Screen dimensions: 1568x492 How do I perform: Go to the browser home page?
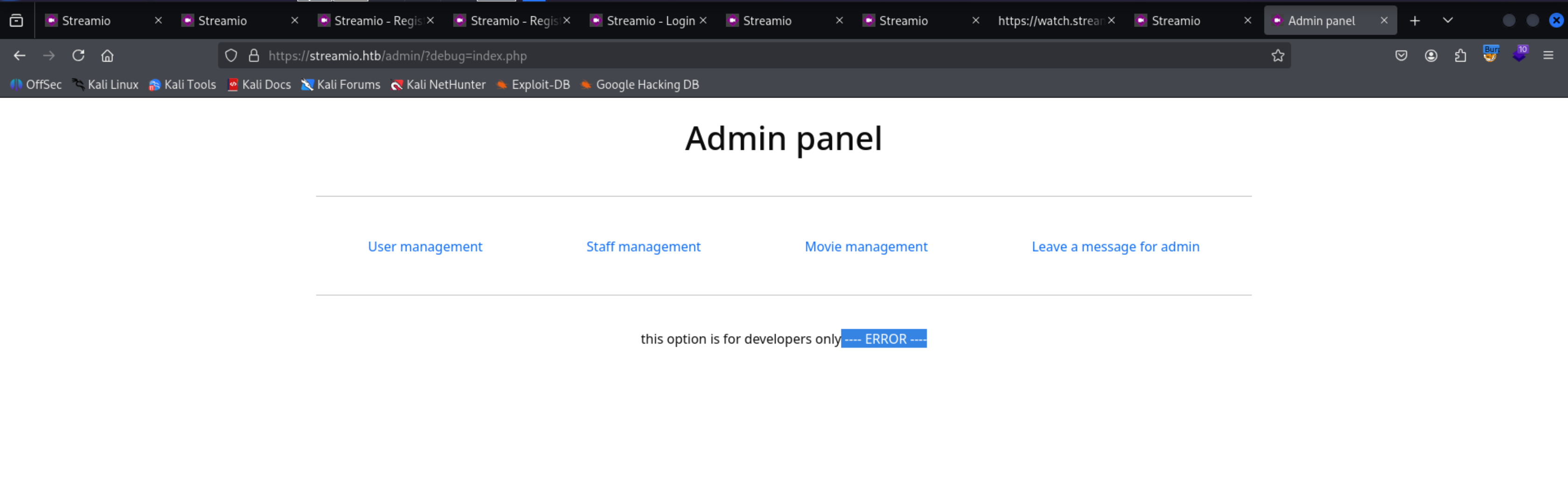coord(108,56)
